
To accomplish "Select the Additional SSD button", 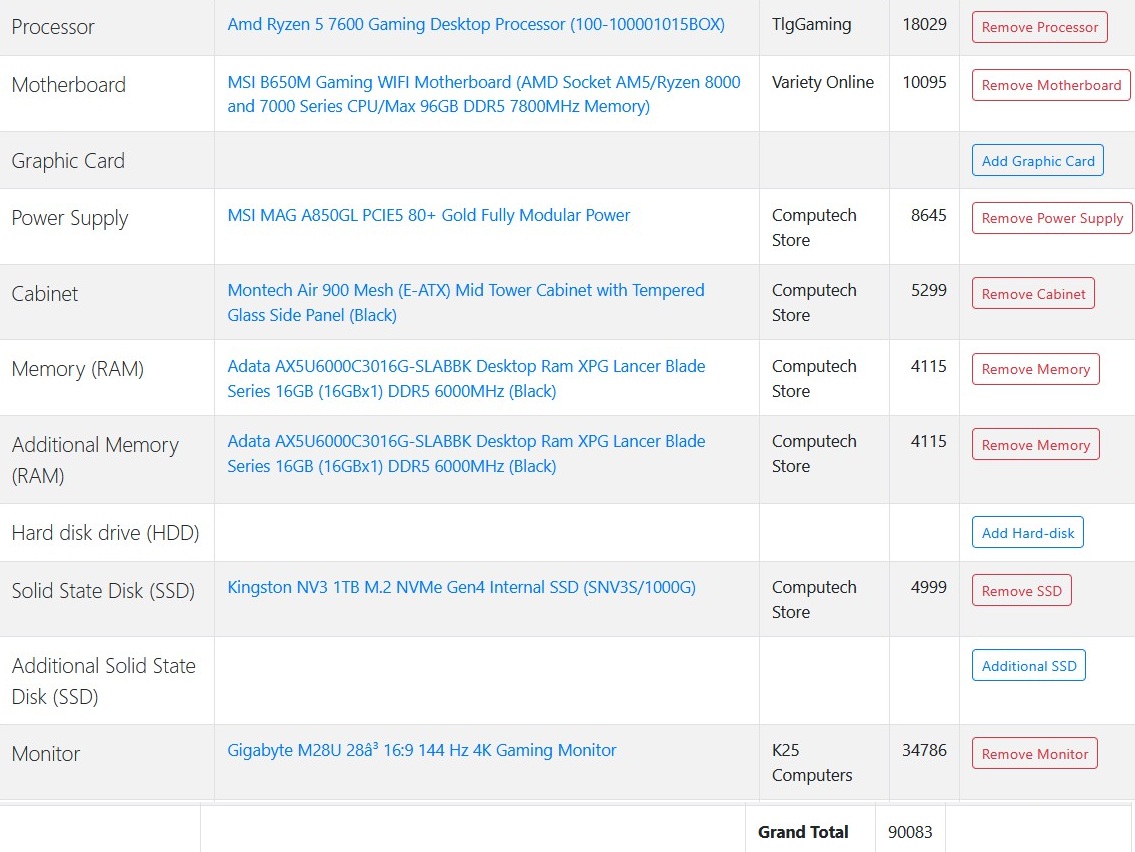I will coord(1029,666).
